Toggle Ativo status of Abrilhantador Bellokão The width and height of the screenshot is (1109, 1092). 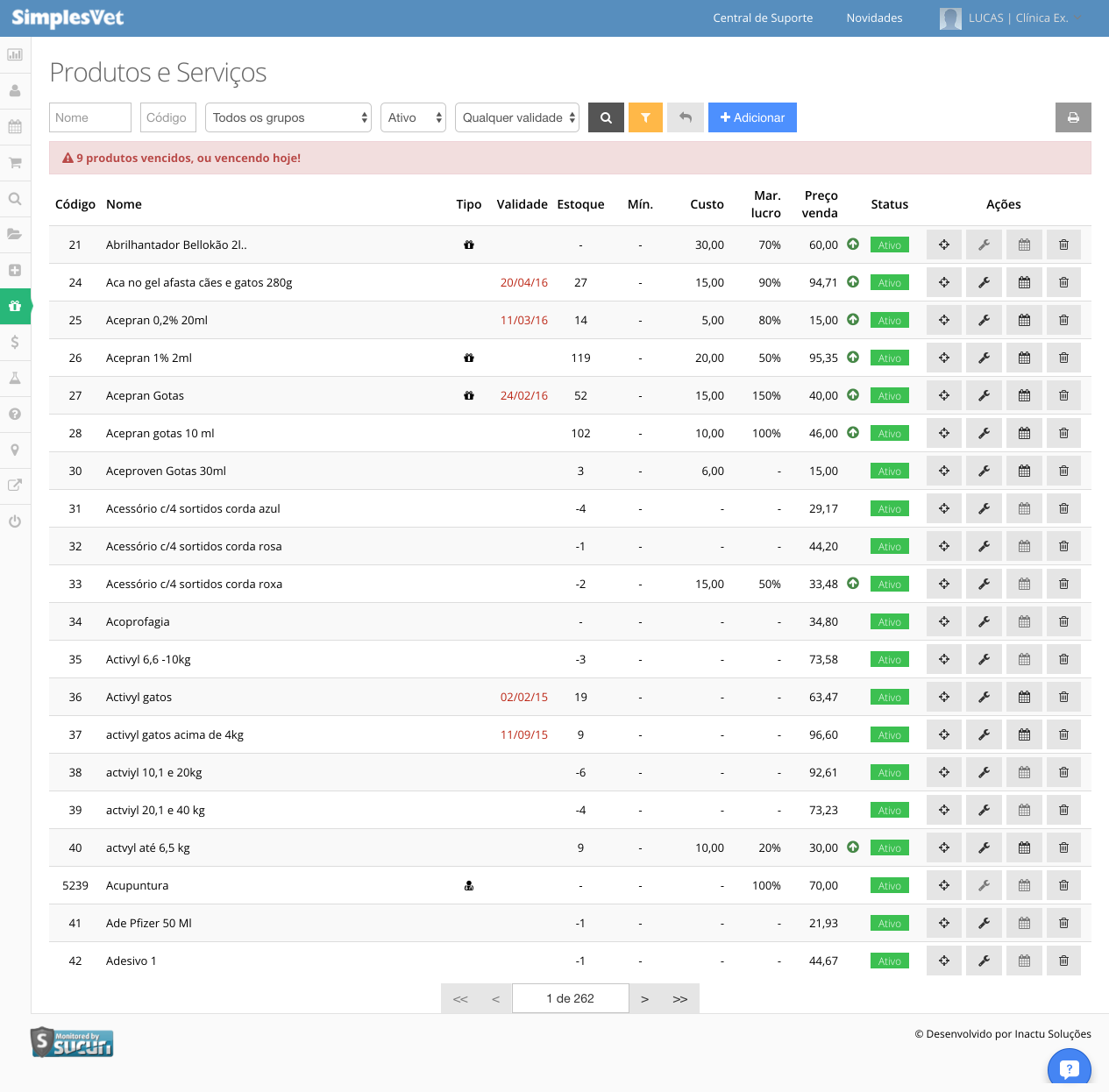coord(889,245)
